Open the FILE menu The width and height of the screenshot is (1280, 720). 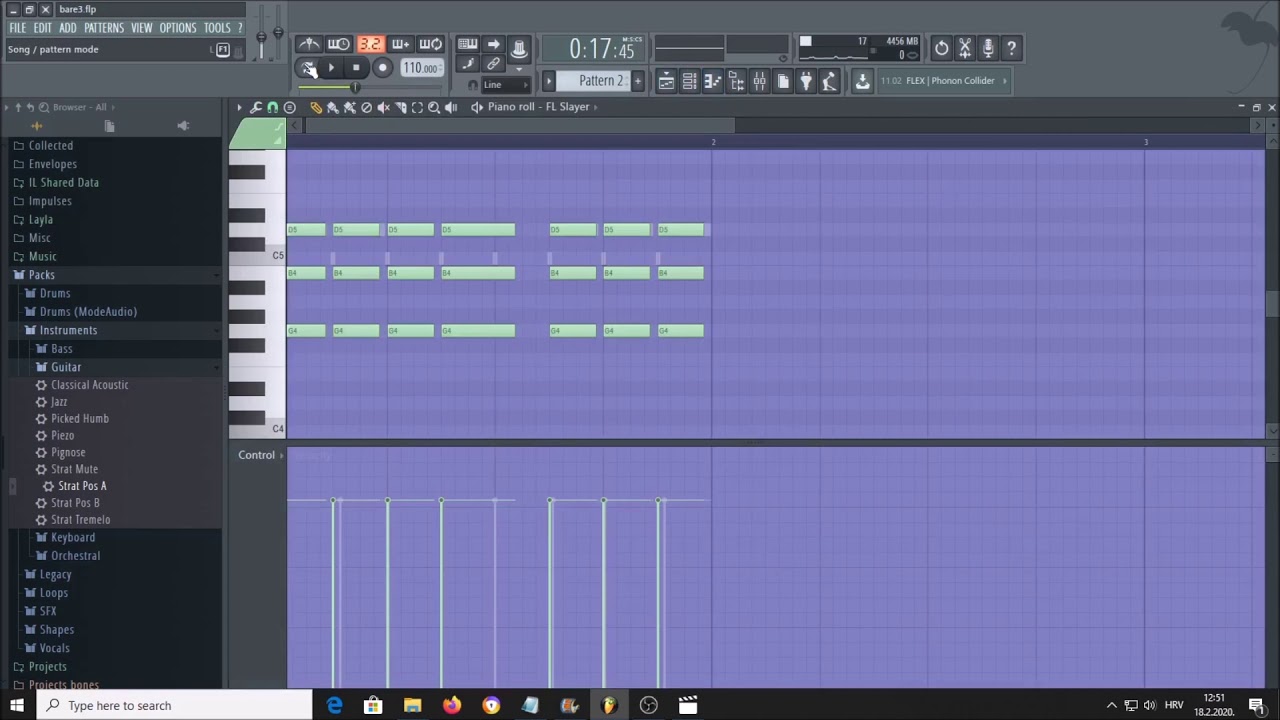[x=17, y=28]
